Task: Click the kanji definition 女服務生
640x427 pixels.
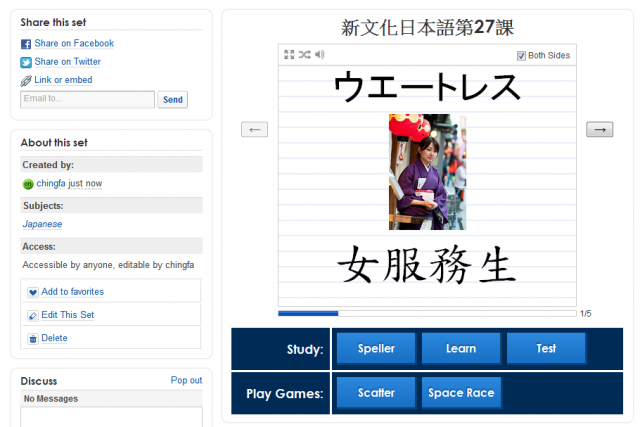Action: [x=427, y=265]
